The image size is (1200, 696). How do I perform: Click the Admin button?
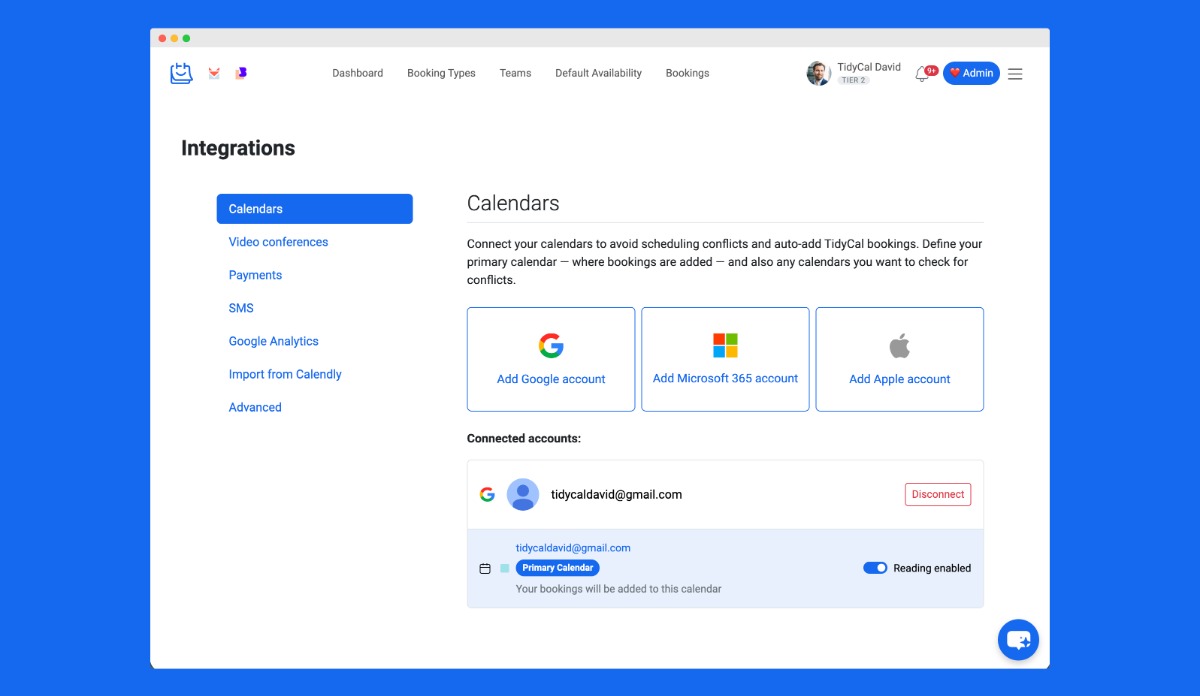(x=971, y=73)
